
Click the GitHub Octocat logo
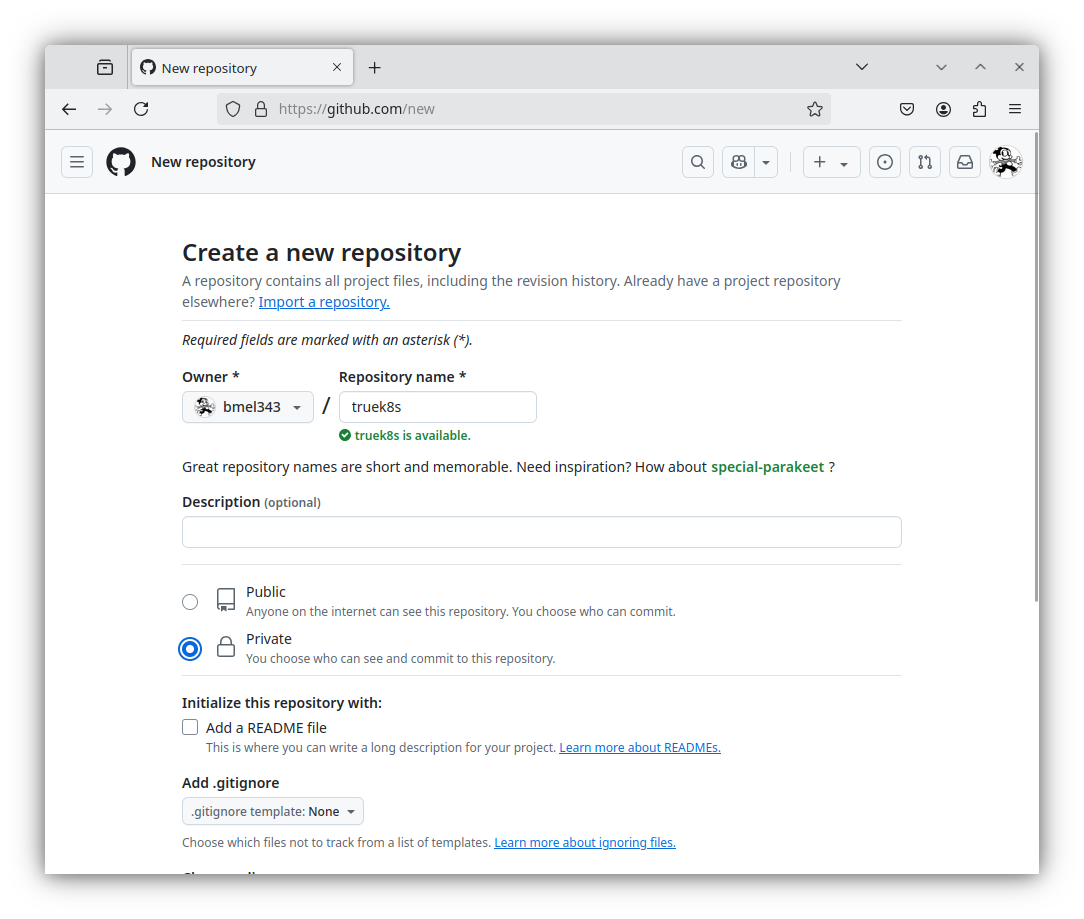pos(121,162)
